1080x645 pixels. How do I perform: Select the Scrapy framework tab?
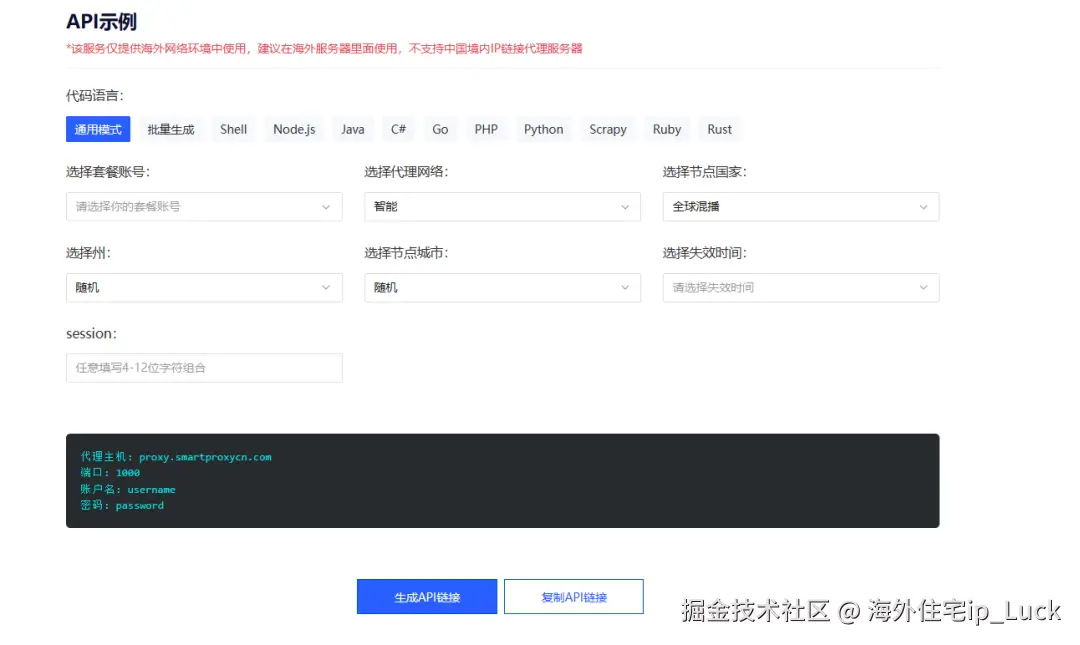(608, 128)
